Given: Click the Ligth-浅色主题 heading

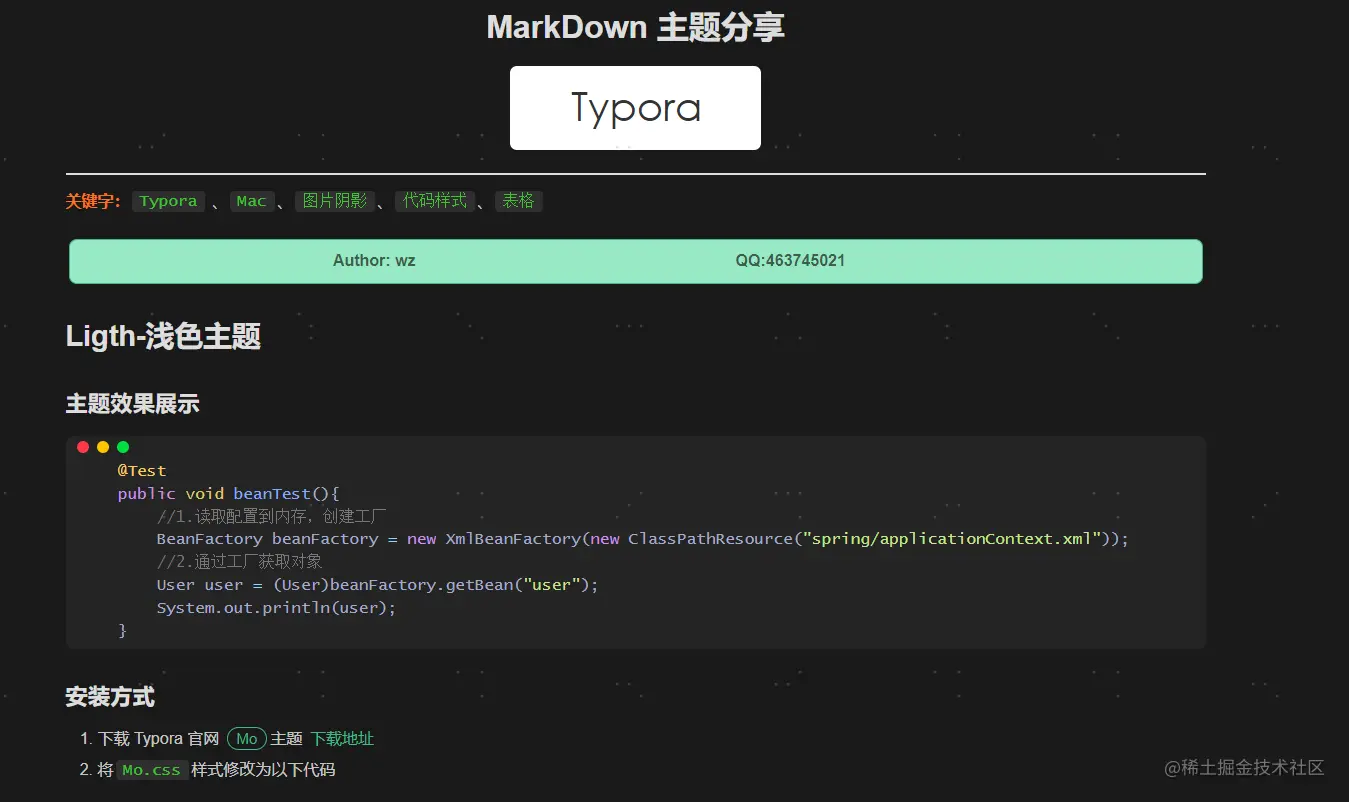Looking at the screenshot, I should 163,336.
